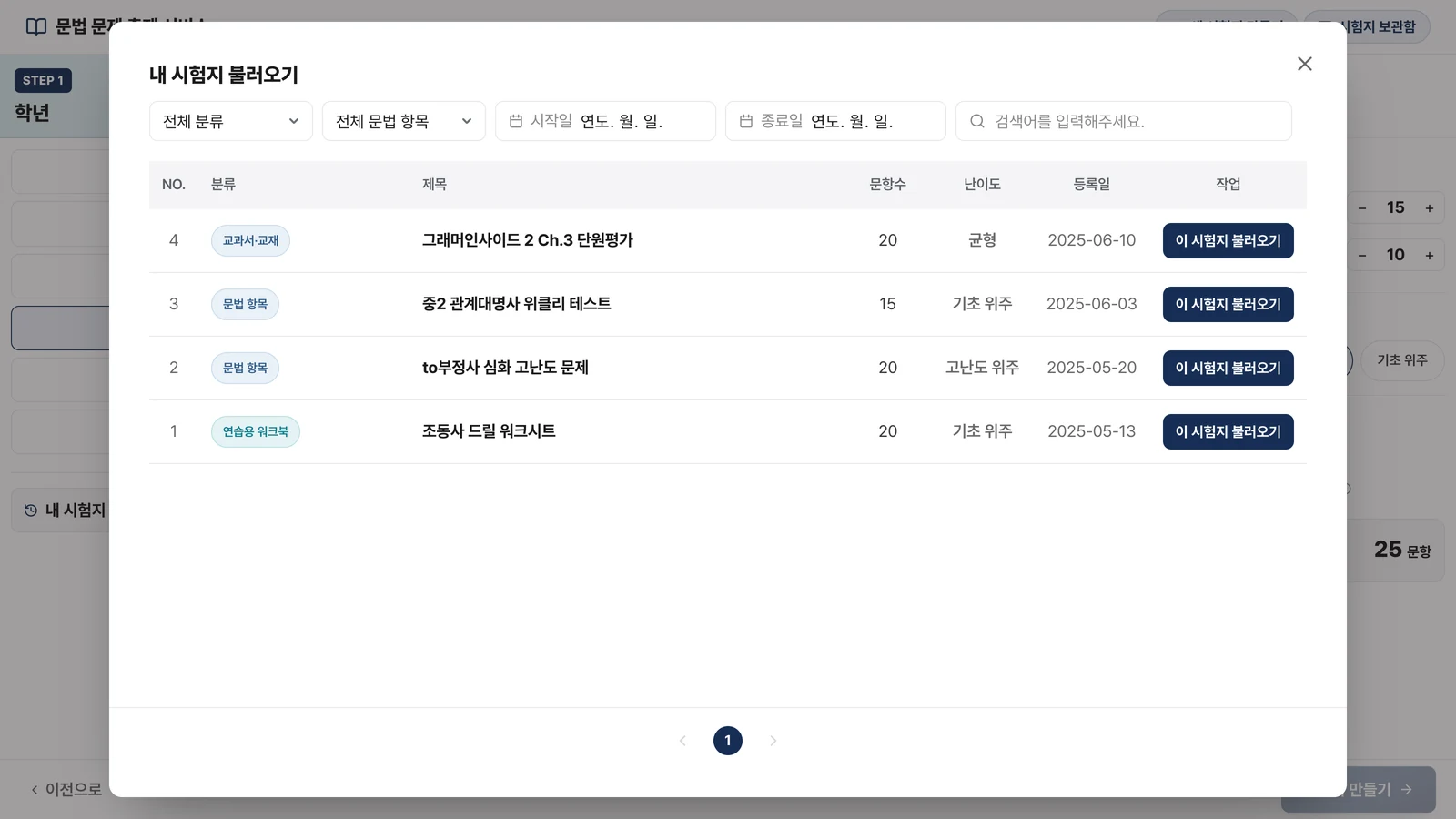Open the 전체 분류 category dropdown

coord(231,121)
